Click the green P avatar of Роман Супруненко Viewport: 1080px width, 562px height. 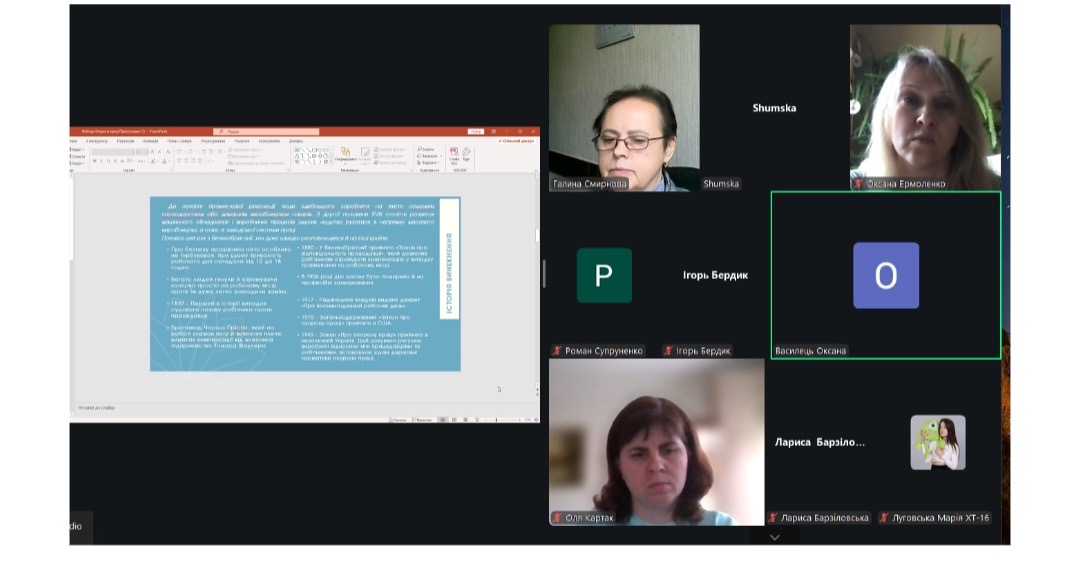[x=604, y=275]
